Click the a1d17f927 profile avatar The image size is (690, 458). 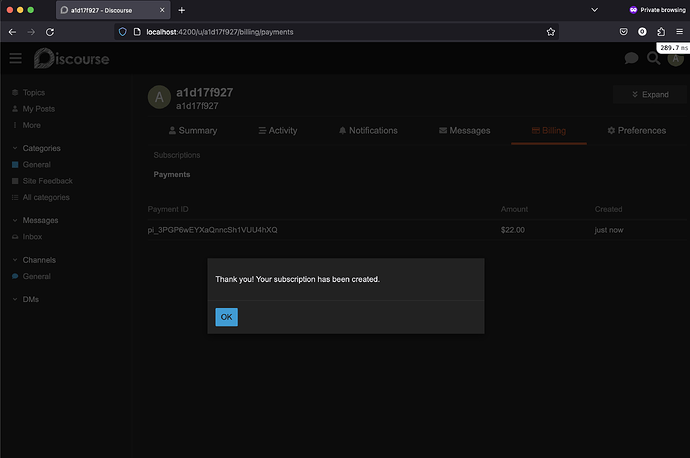[159, 97]
